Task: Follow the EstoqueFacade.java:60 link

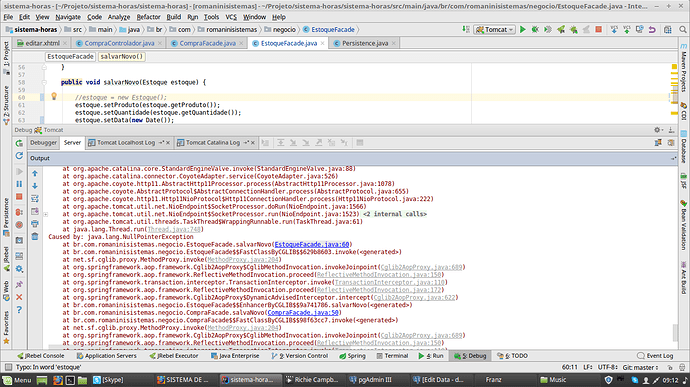Action: coord(312,244)
